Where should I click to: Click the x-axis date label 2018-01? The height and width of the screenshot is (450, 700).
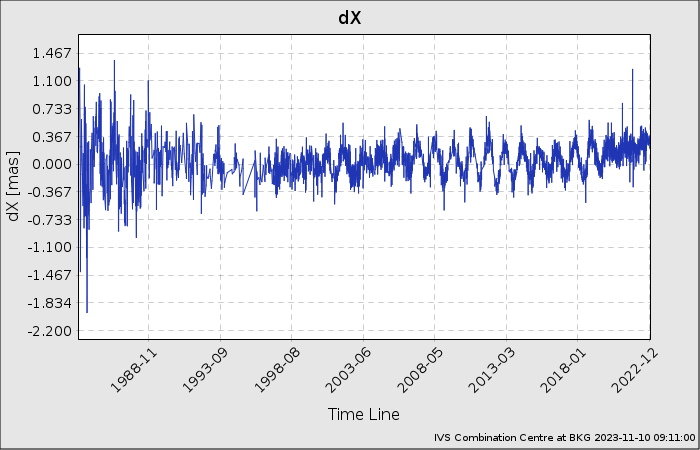pyautogui.click(x=563, y=370)
